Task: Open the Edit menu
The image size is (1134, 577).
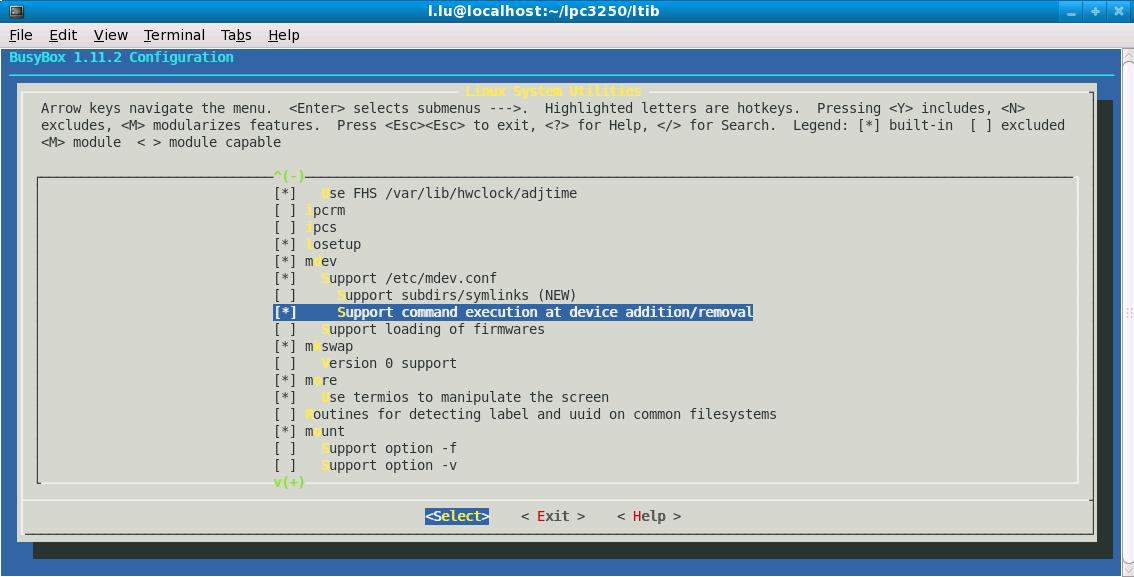Action: click(x=63, y=35)
